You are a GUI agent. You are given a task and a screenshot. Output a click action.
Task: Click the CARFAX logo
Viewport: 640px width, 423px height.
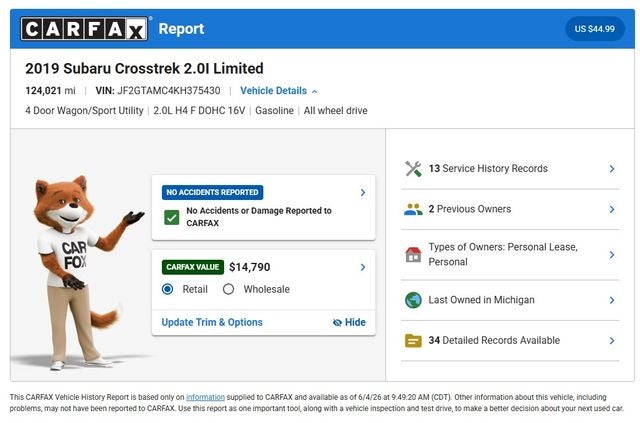[x=84, y=29]
